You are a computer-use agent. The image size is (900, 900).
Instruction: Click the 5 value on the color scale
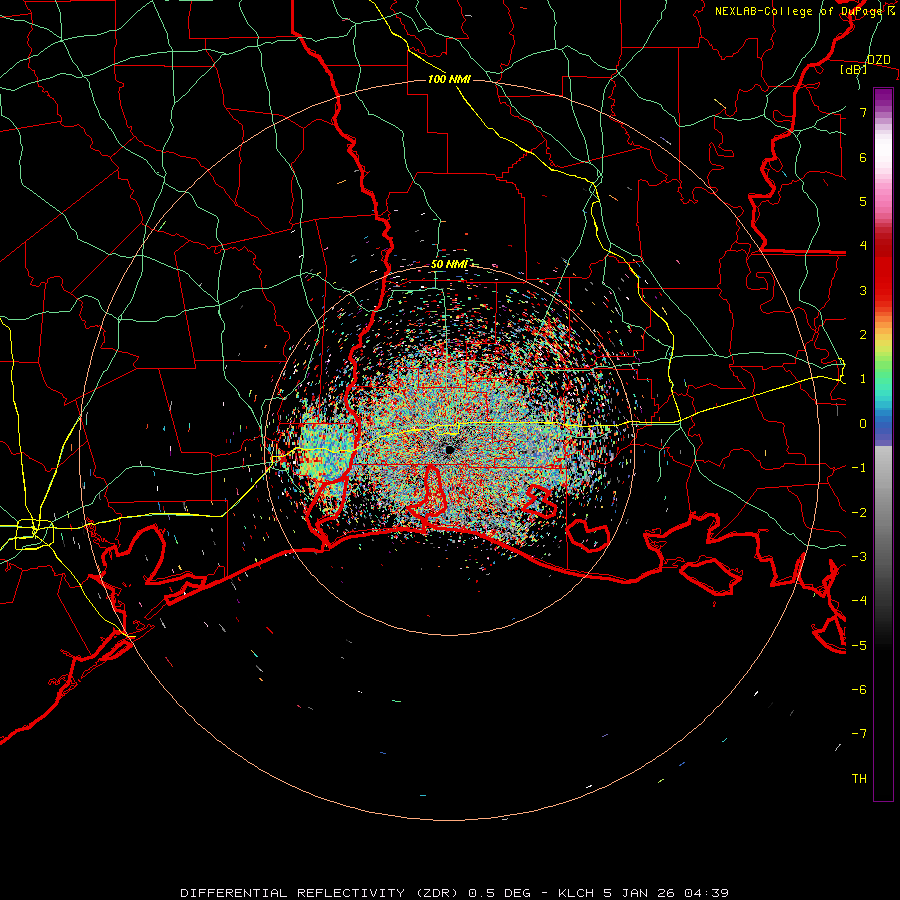tap(863, 201)
